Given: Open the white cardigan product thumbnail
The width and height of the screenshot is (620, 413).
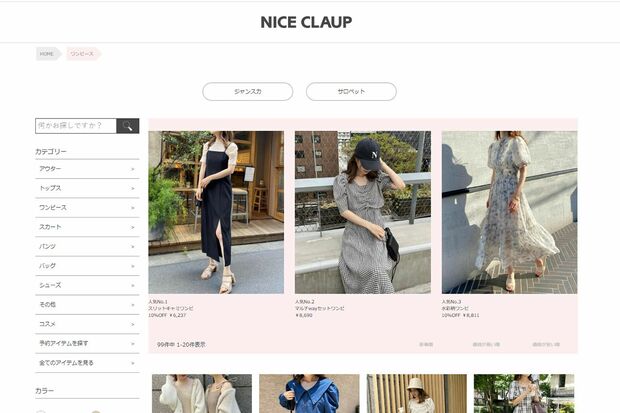Looking at the screenshot, I should 202,394.
